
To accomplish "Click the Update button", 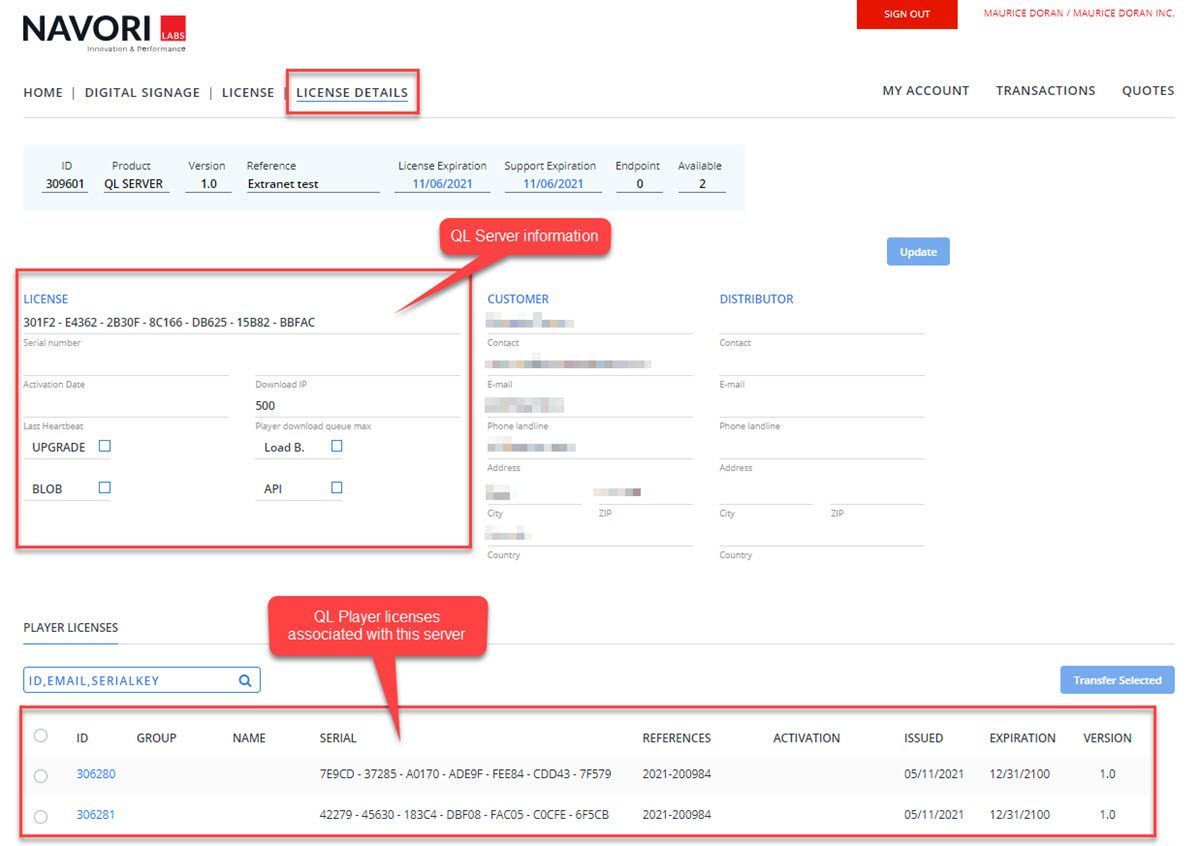I will tap(918, 252).
